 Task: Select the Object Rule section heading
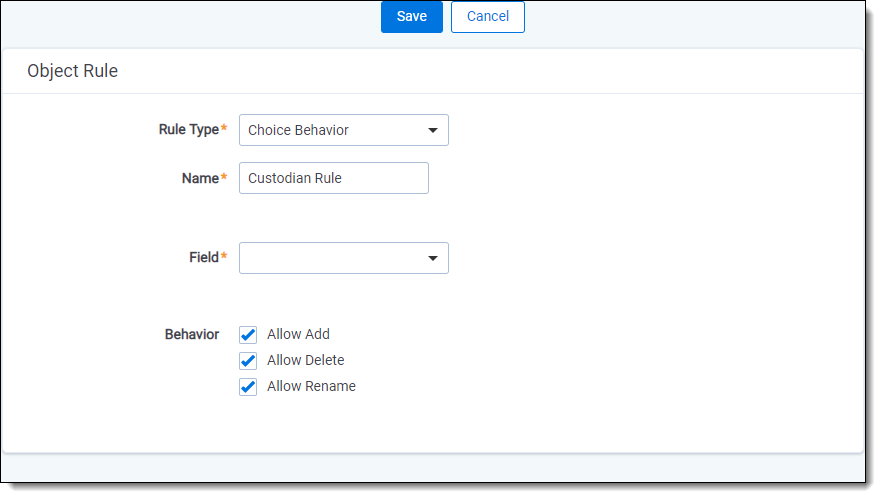72,71
